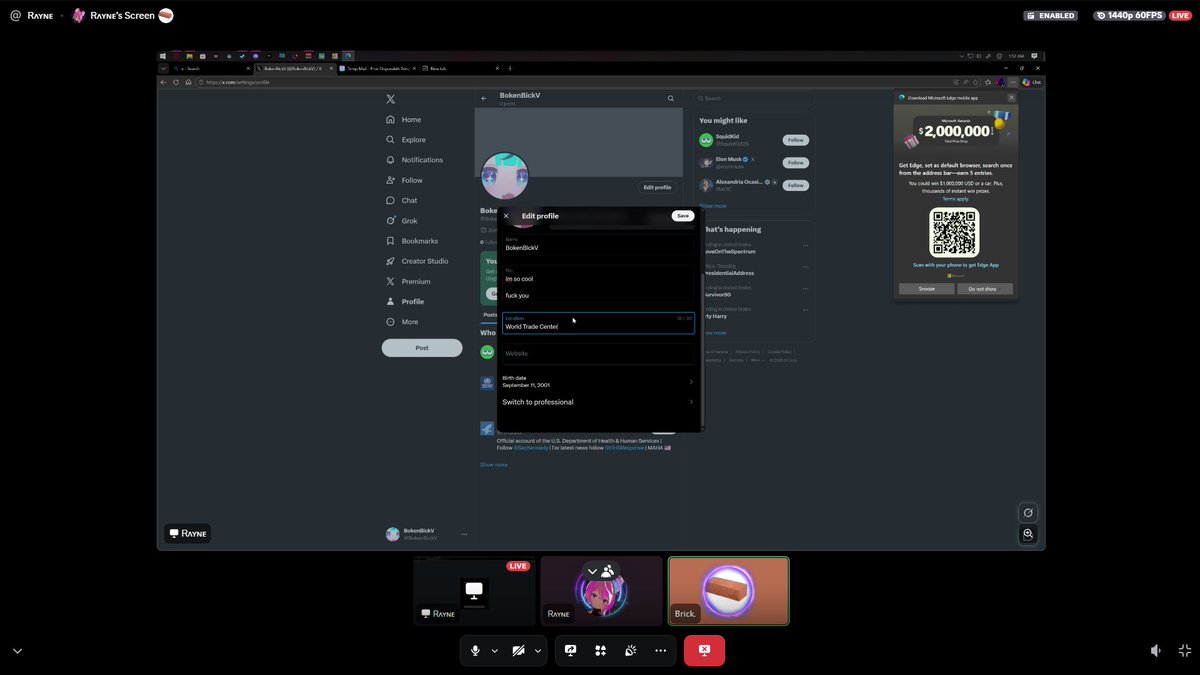Click the LIVE badge at top right

(x=1181, y=16)
